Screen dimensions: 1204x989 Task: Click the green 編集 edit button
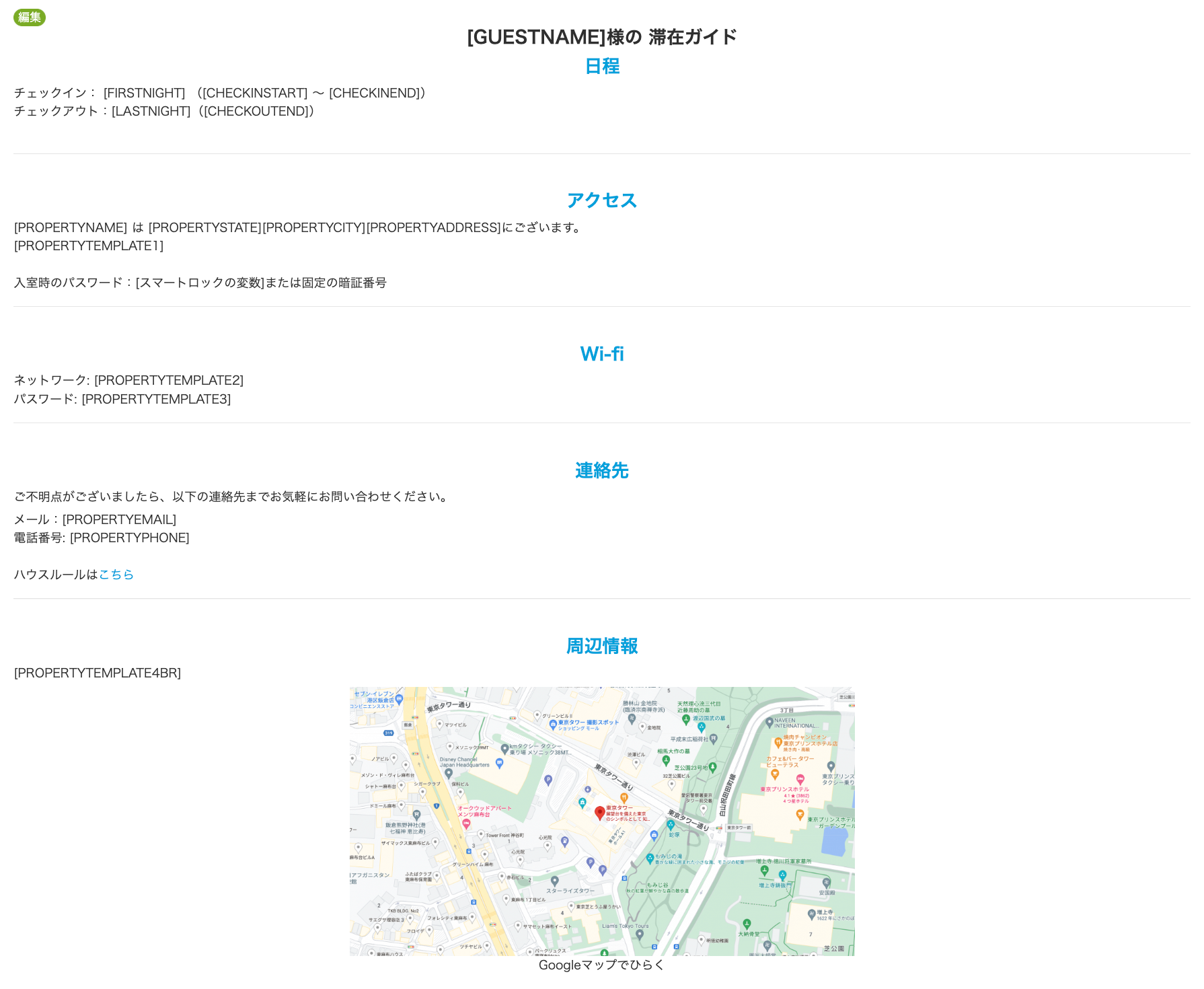click(x=30, y=17)
